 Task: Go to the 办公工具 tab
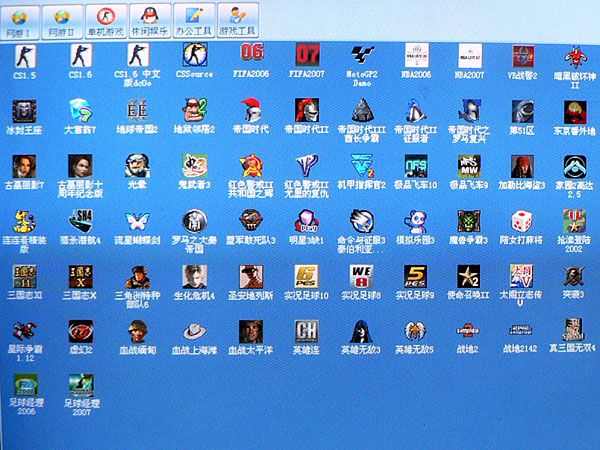pos(194,19)
